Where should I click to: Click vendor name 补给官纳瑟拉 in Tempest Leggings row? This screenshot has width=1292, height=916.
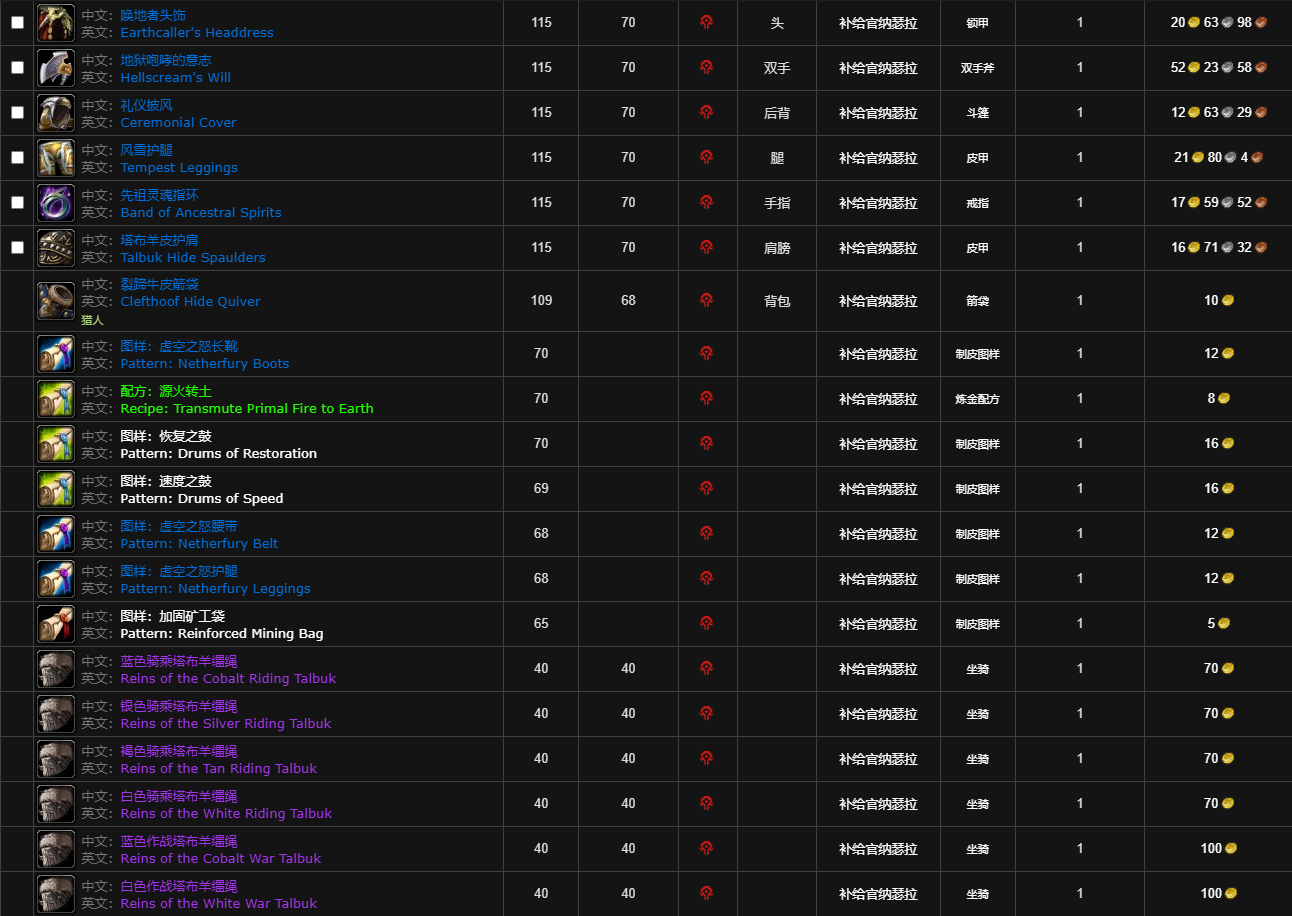tap(878, 158)
